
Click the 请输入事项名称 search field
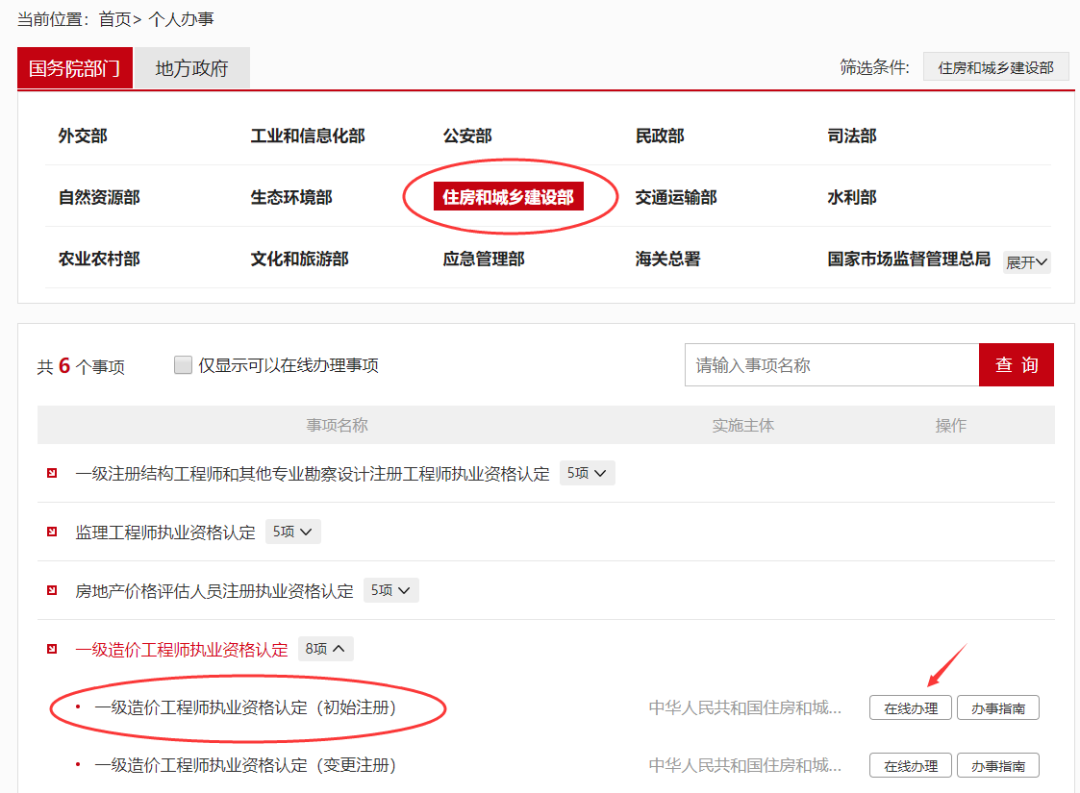(x=831, y=365)
